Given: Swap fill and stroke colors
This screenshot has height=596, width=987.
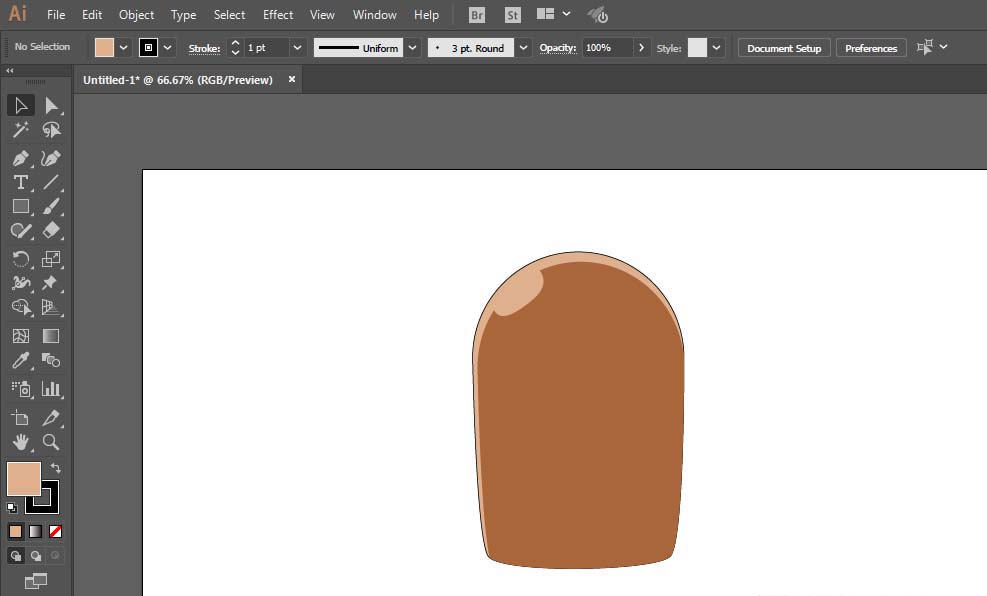Looking at the screenshot, I should [56, 468].
